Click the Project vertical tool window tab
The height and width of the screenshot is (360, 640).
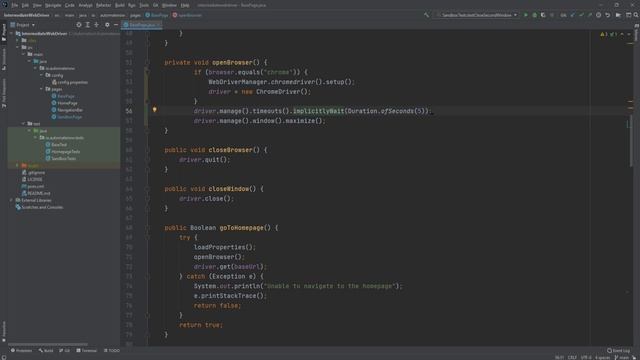pyautogui.click(x=4, y=33)
